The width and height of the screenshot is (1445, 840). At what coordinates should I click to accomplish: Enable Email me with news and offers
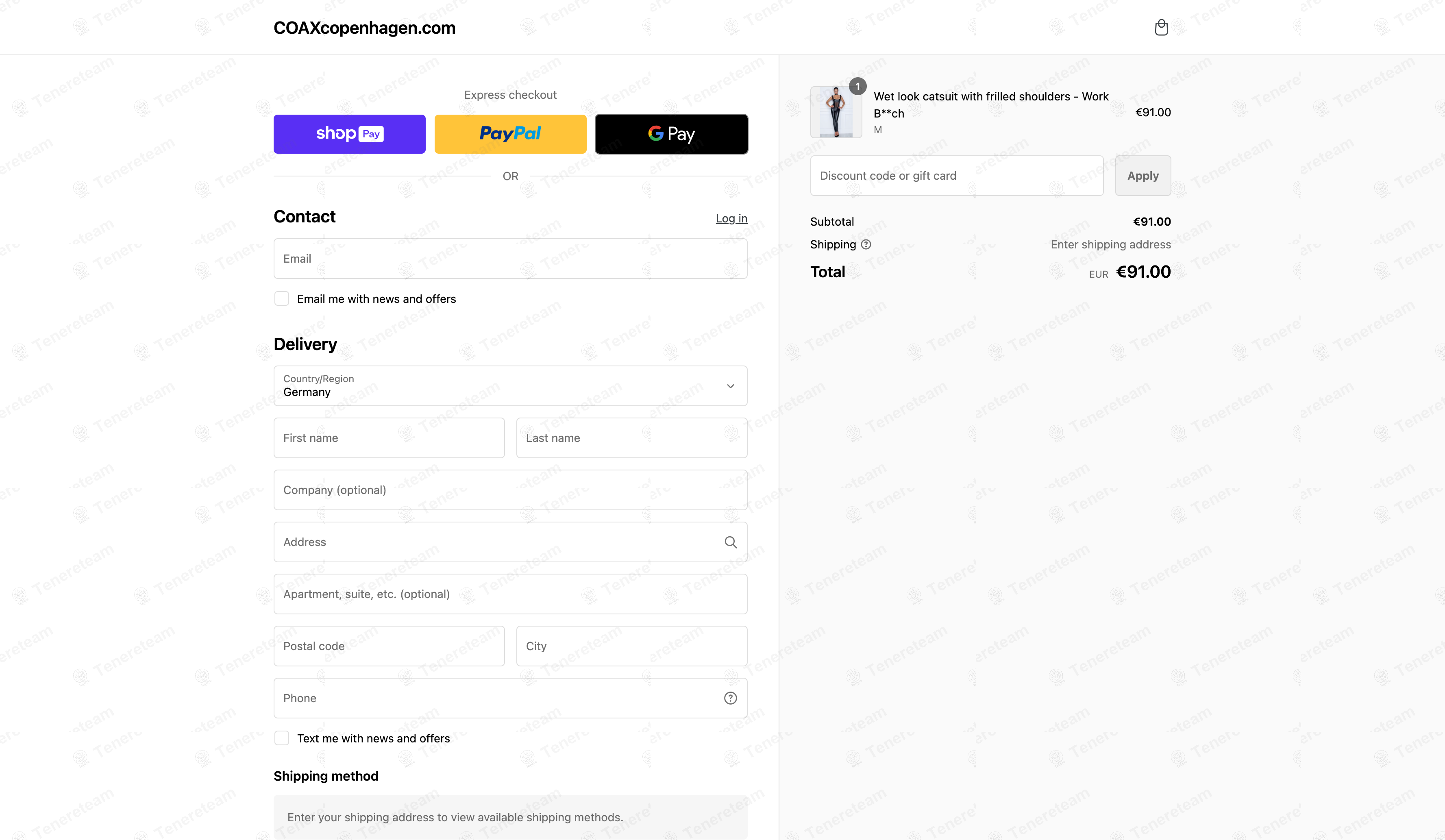tap(281, 299)
